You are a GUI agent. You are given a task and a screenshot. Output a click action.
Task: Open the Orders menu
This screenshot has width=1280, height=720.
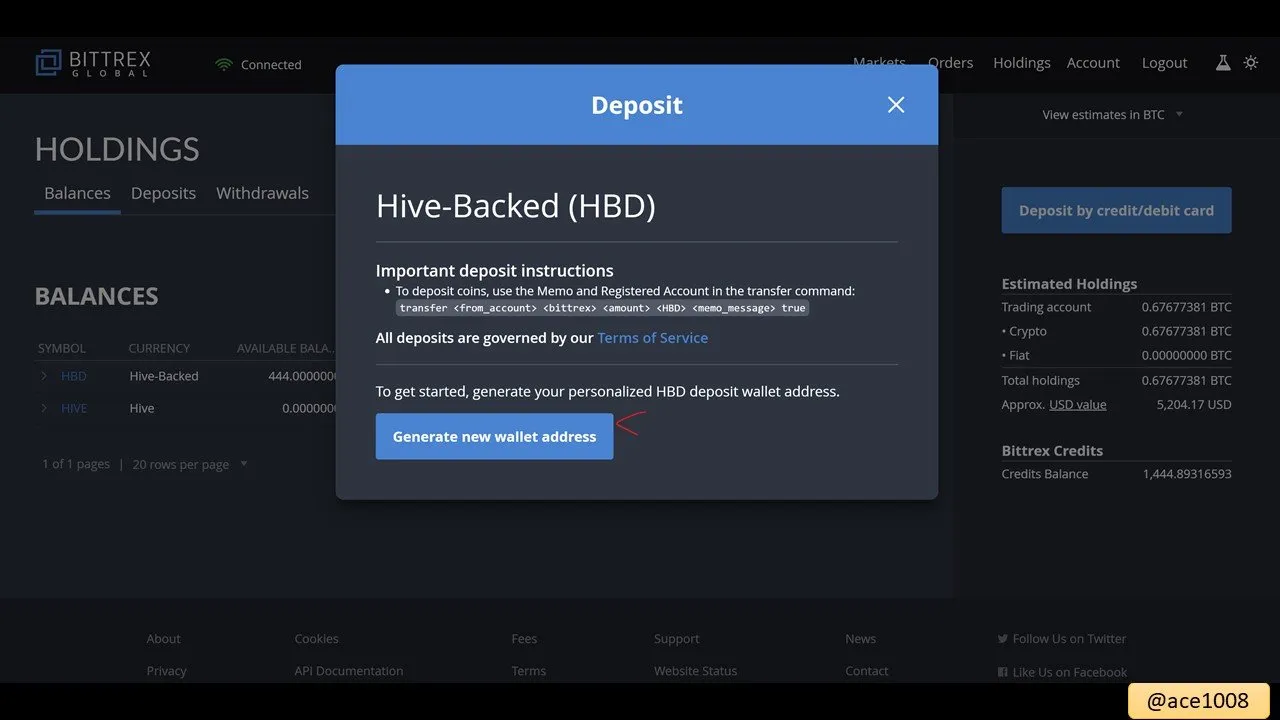(x=950, y=62)
